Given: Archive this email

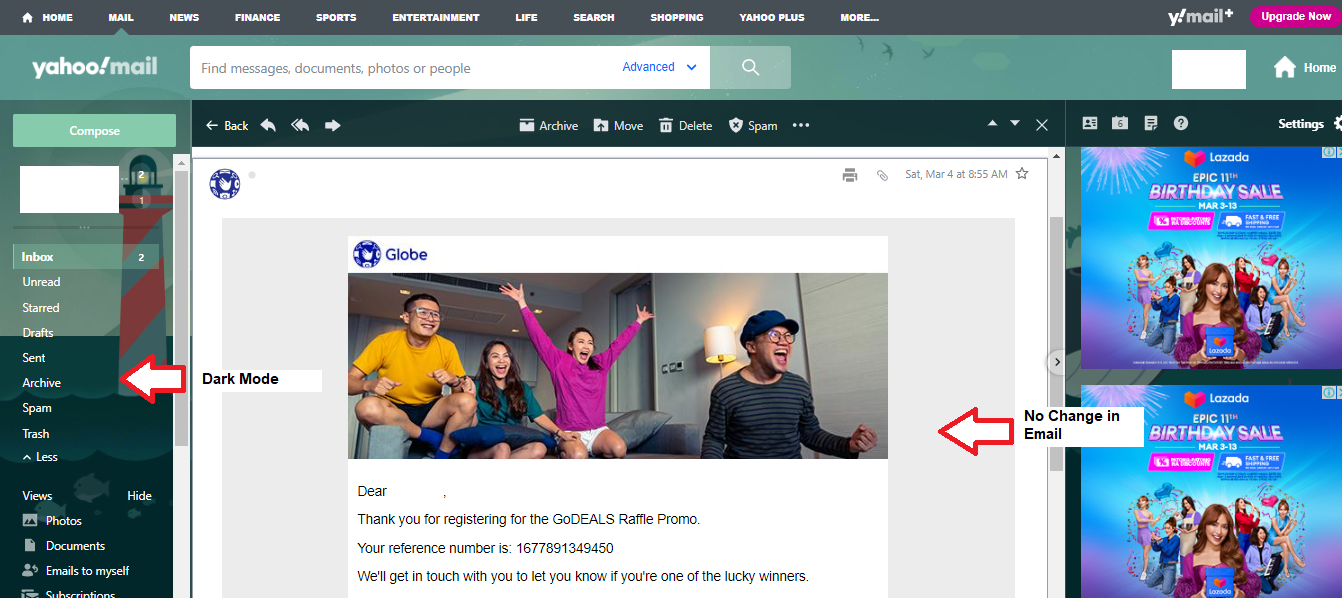Looking at the screenshot, I should click(x=548, y=125).
